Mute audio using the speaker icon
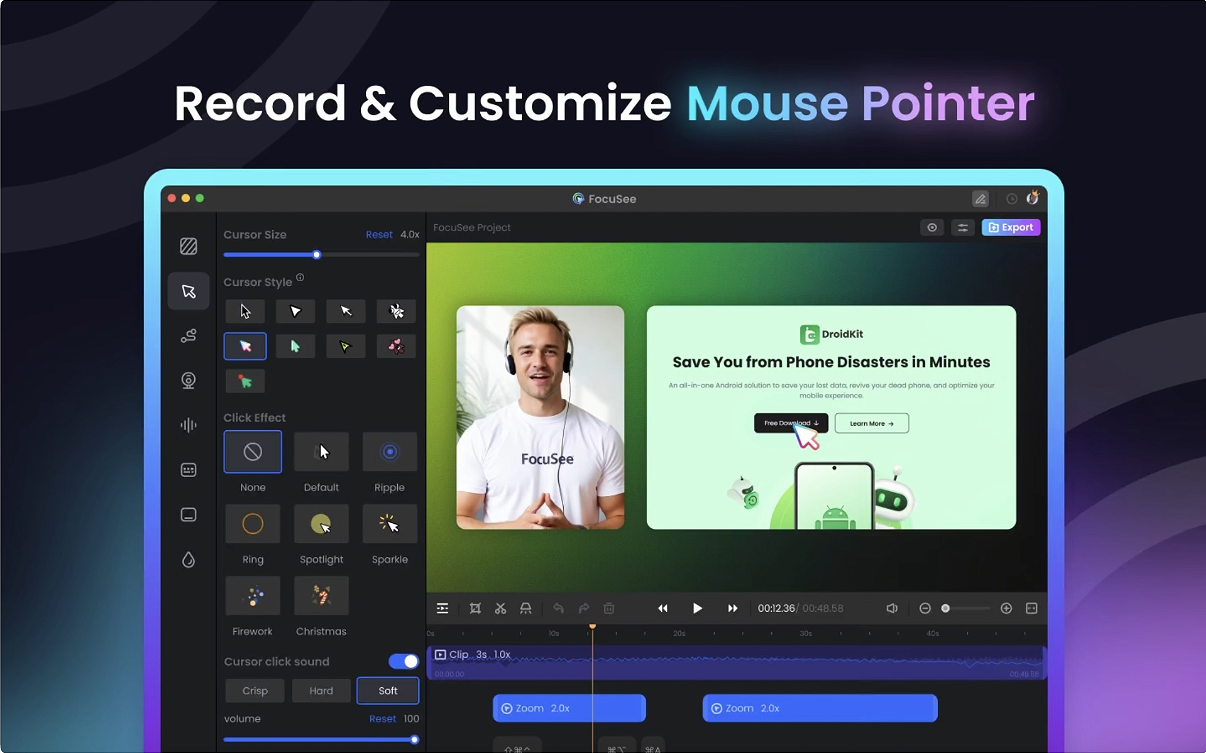The image size is (1206, 753). pyautogui.click(x=892, y=608)
